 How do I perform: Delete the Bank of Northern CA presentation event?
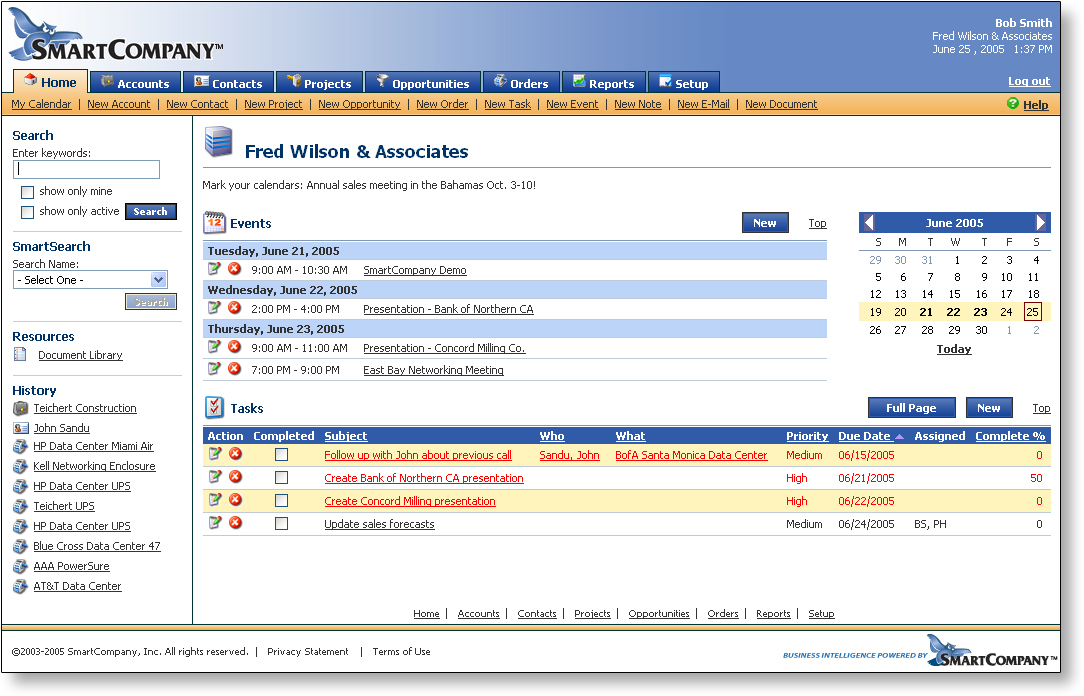(x=235, y=308)
